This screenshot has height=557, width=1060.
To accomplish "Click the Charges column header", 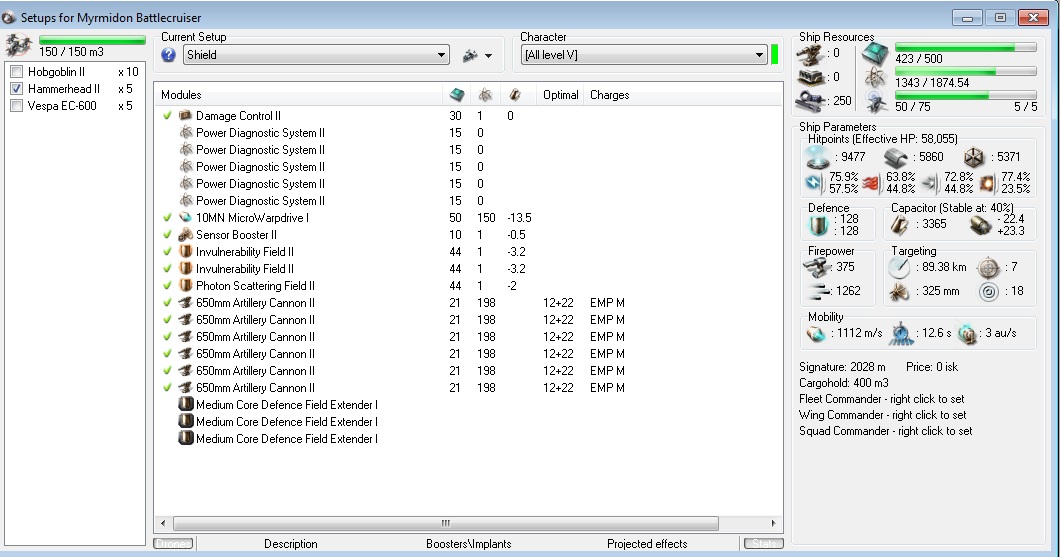I will pyautogui.click(x=610, y=95).
